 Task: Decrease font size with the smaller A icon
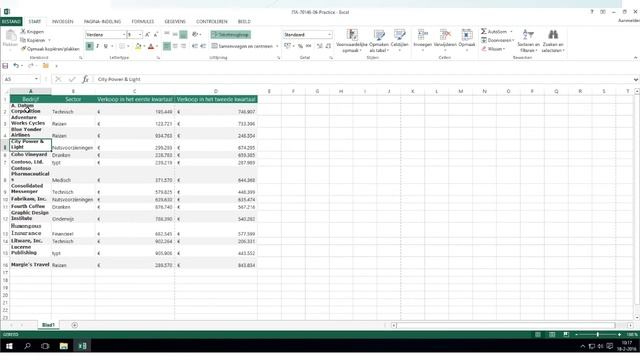pyautogui.click(x=156, y=35)
